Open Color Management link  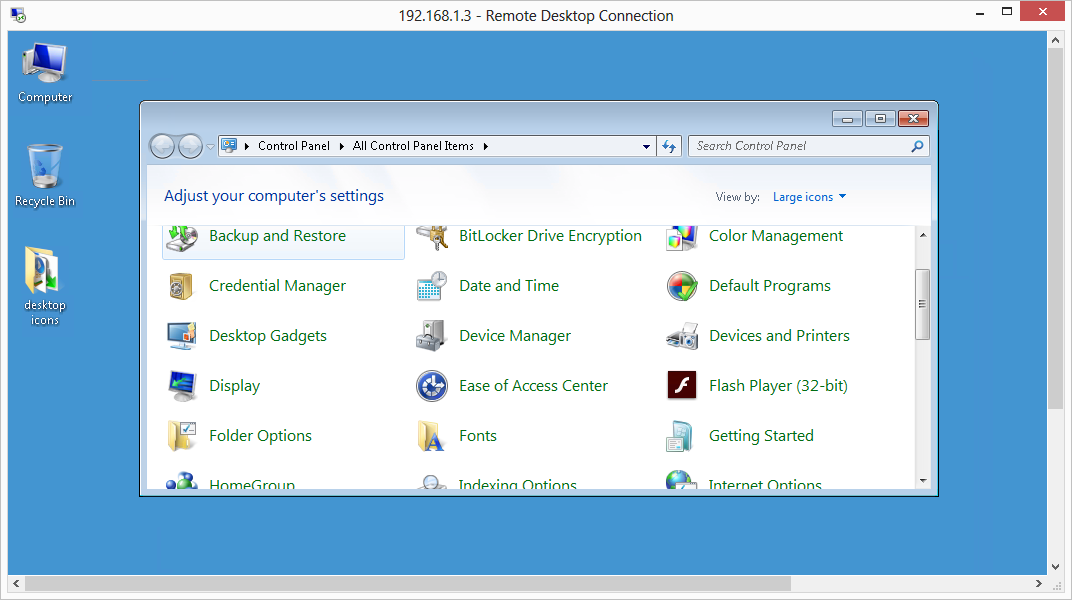point(776,236)
